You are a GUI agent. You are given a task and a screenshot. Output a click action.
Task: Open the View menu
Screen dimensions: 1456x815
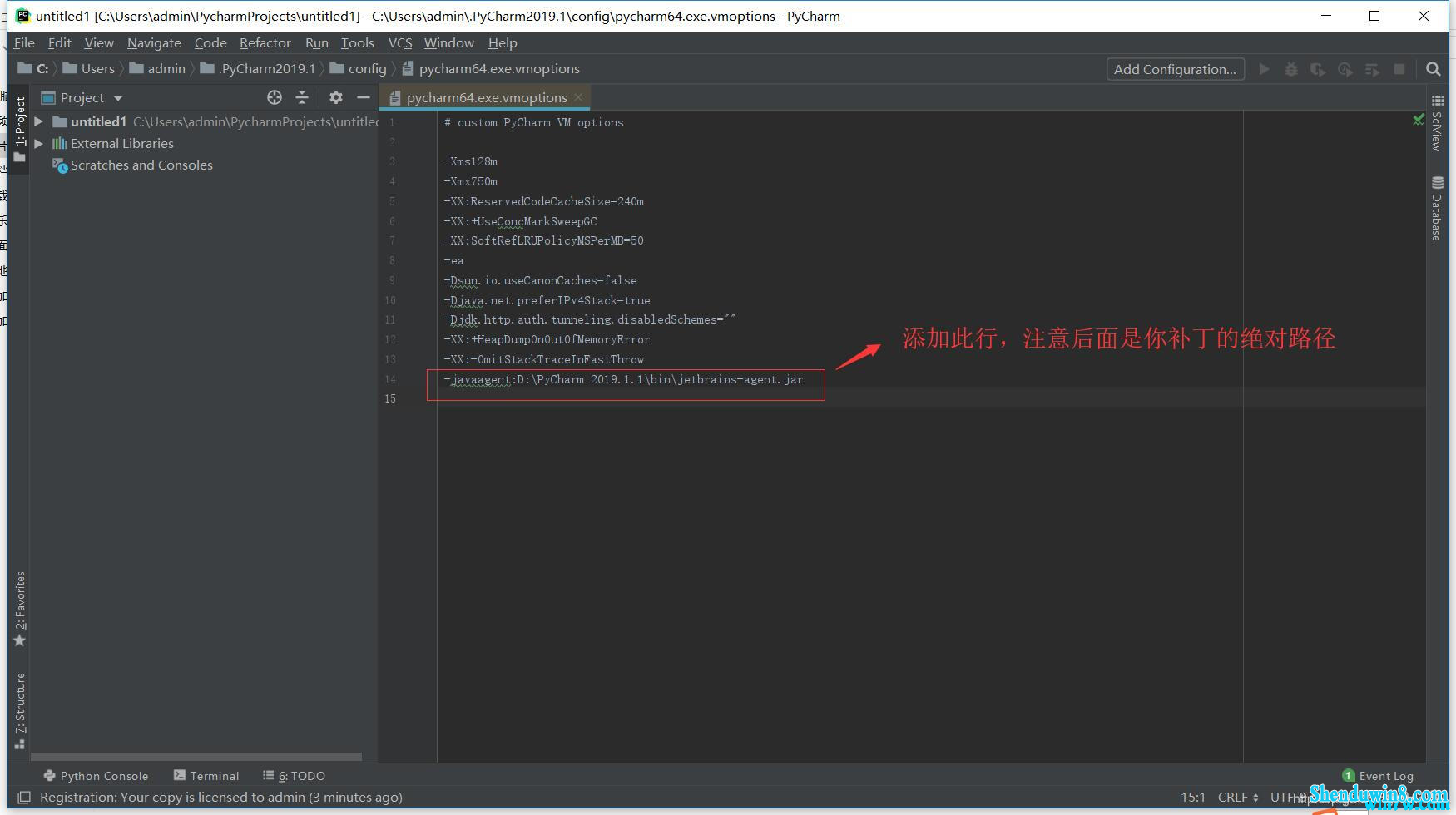coord(99,42)
